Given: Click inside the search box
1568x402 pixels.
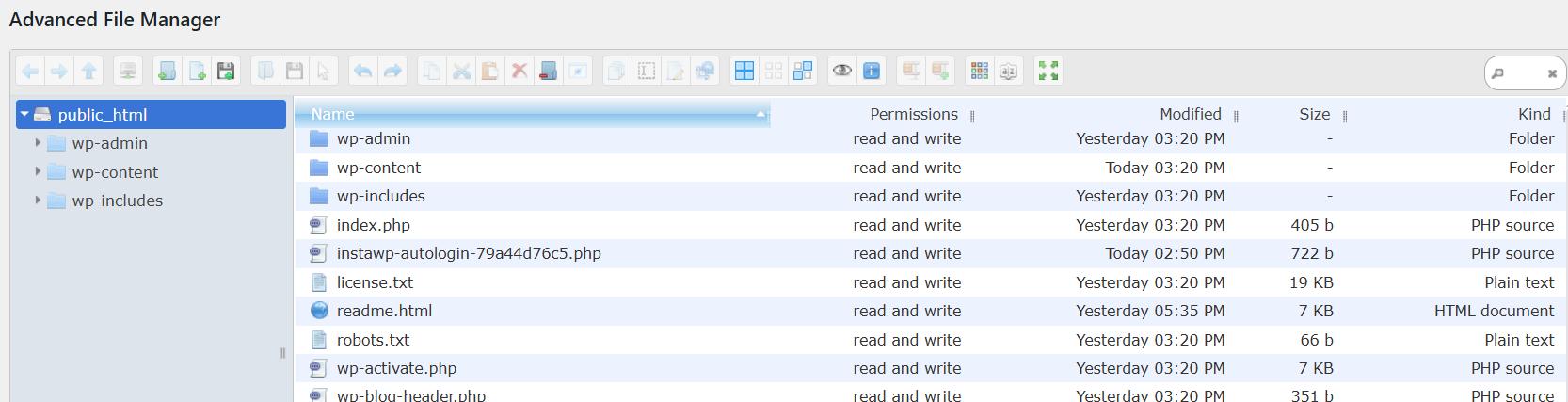Looking at the screenshot, I should click(1525, 73).
